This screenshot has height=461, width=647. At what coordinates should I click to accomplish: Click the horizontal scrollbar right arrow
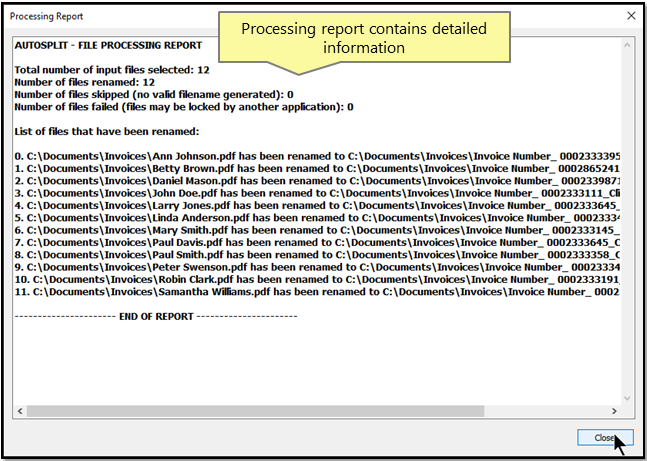pos(614,411)
